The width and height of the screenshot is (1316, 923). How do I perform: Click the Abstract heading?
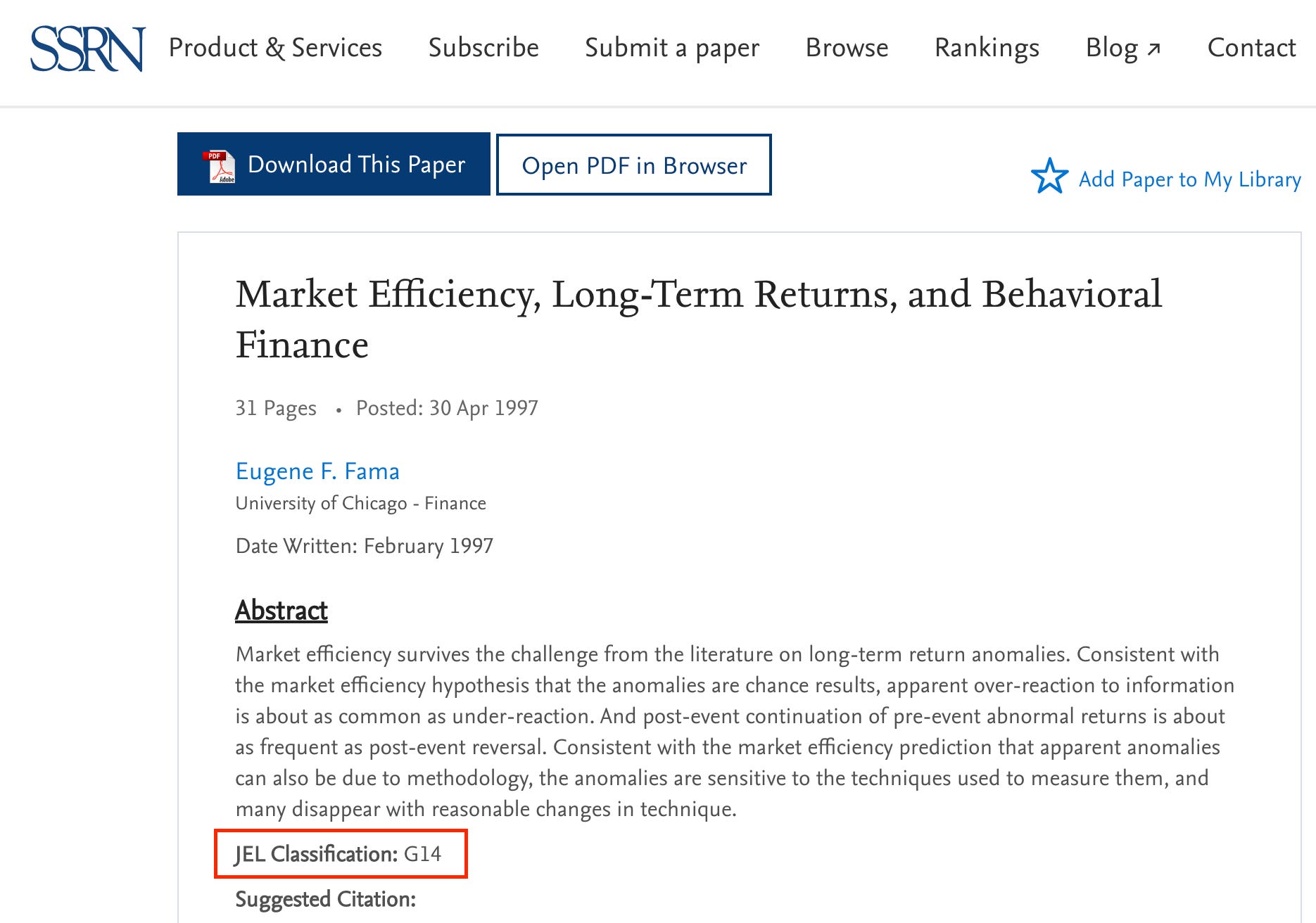click(280, 611)
